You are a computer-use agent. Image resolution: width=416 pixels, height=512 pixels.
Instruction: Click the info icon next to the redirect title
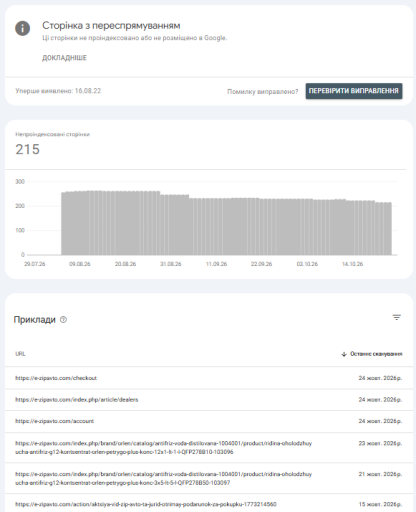coord(22,28)
